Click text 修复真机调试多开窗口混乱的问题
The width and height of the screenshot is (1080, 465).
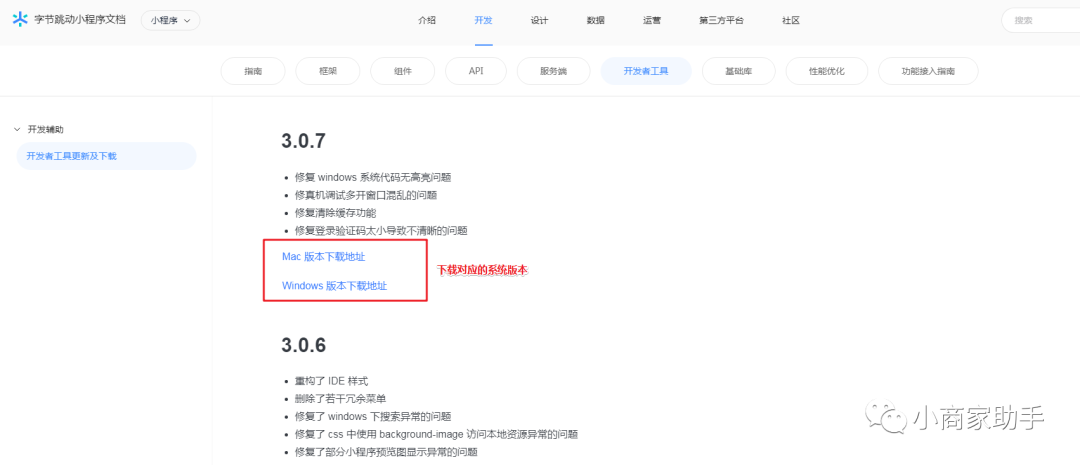(x=365, y=195)
